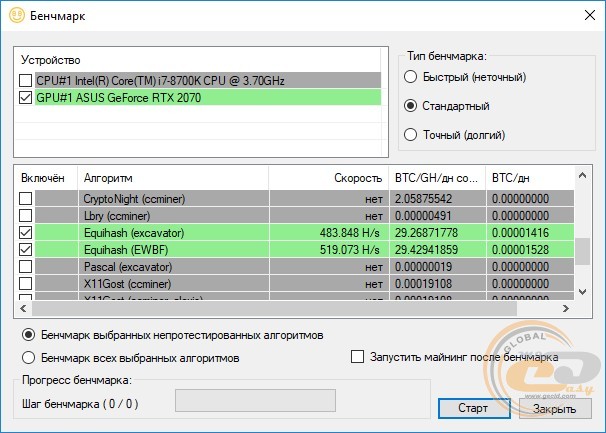
Task: Enable the Pascal (excavator) algorithm checkbox
Action: [x=26, y=266]
